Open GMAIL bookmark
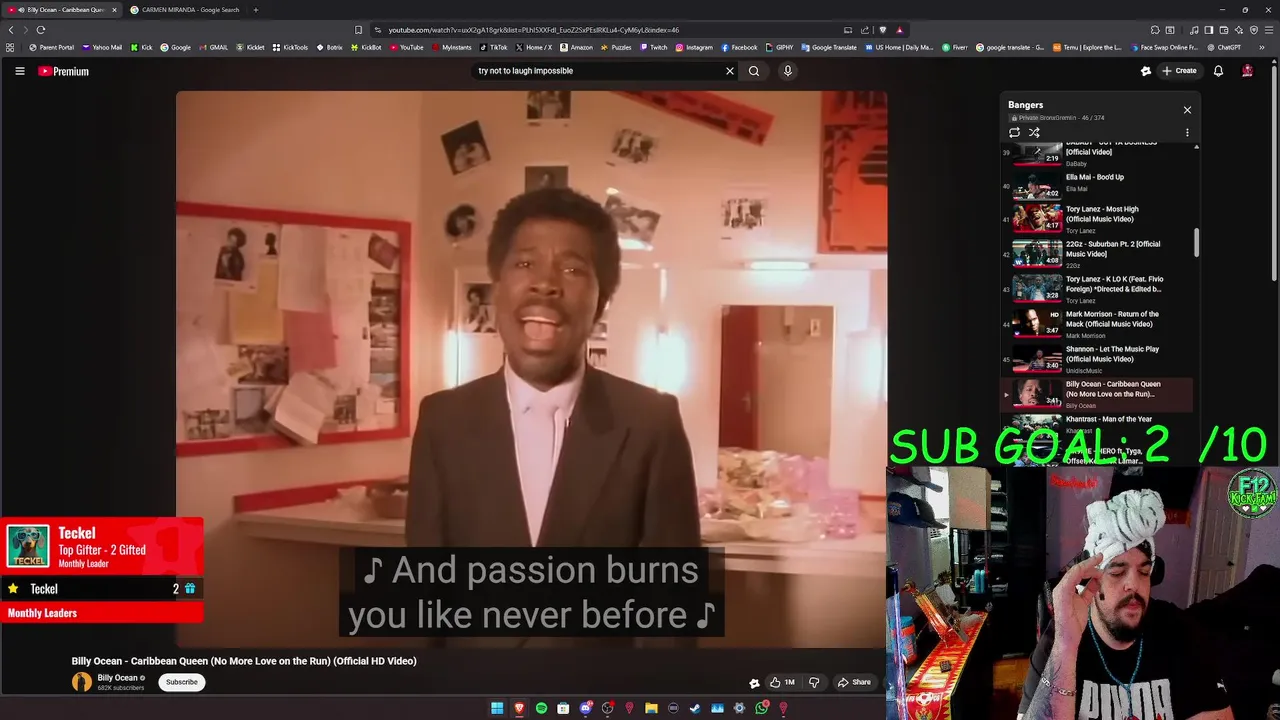Viewport: 1280px width, 720px height. (213, 47)
